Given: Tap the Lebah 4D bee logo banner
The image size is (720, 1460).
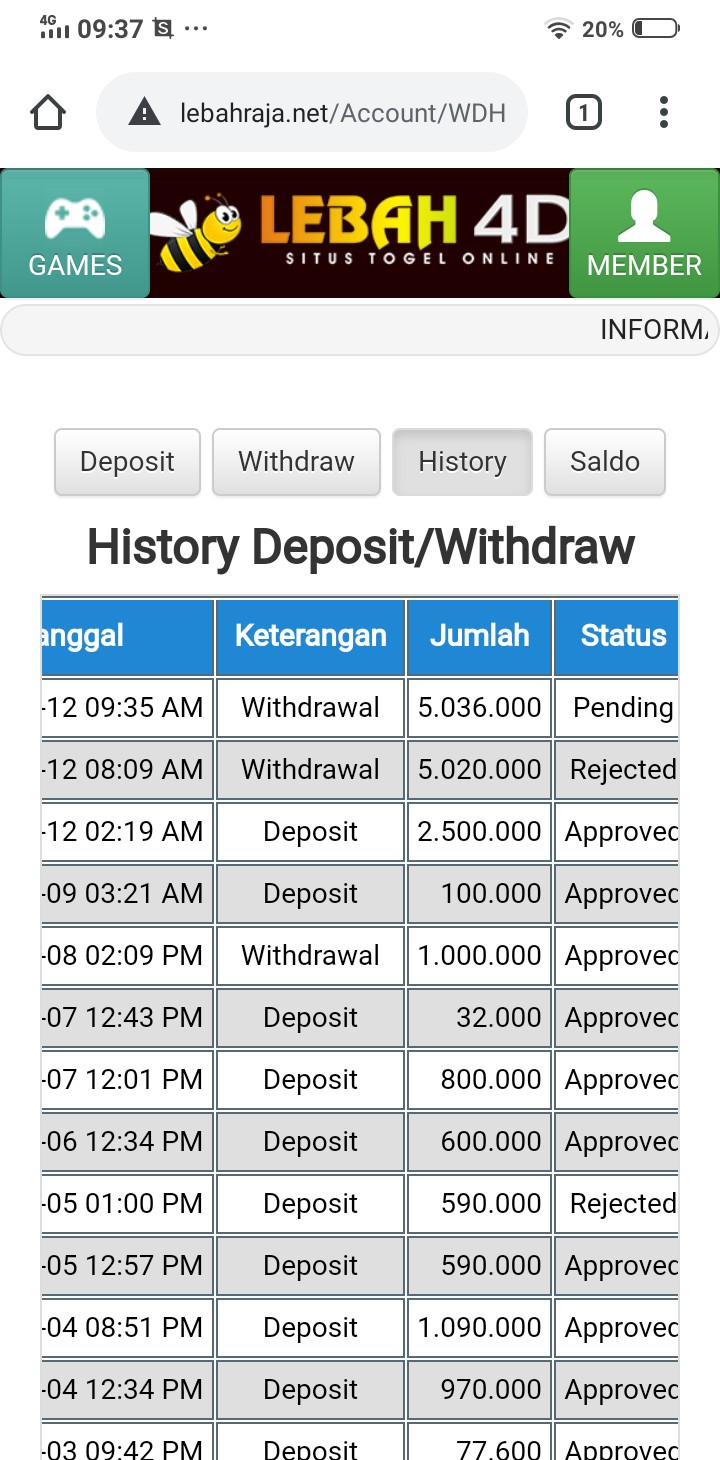Looking at the screenshot, I should click(359, 234).
